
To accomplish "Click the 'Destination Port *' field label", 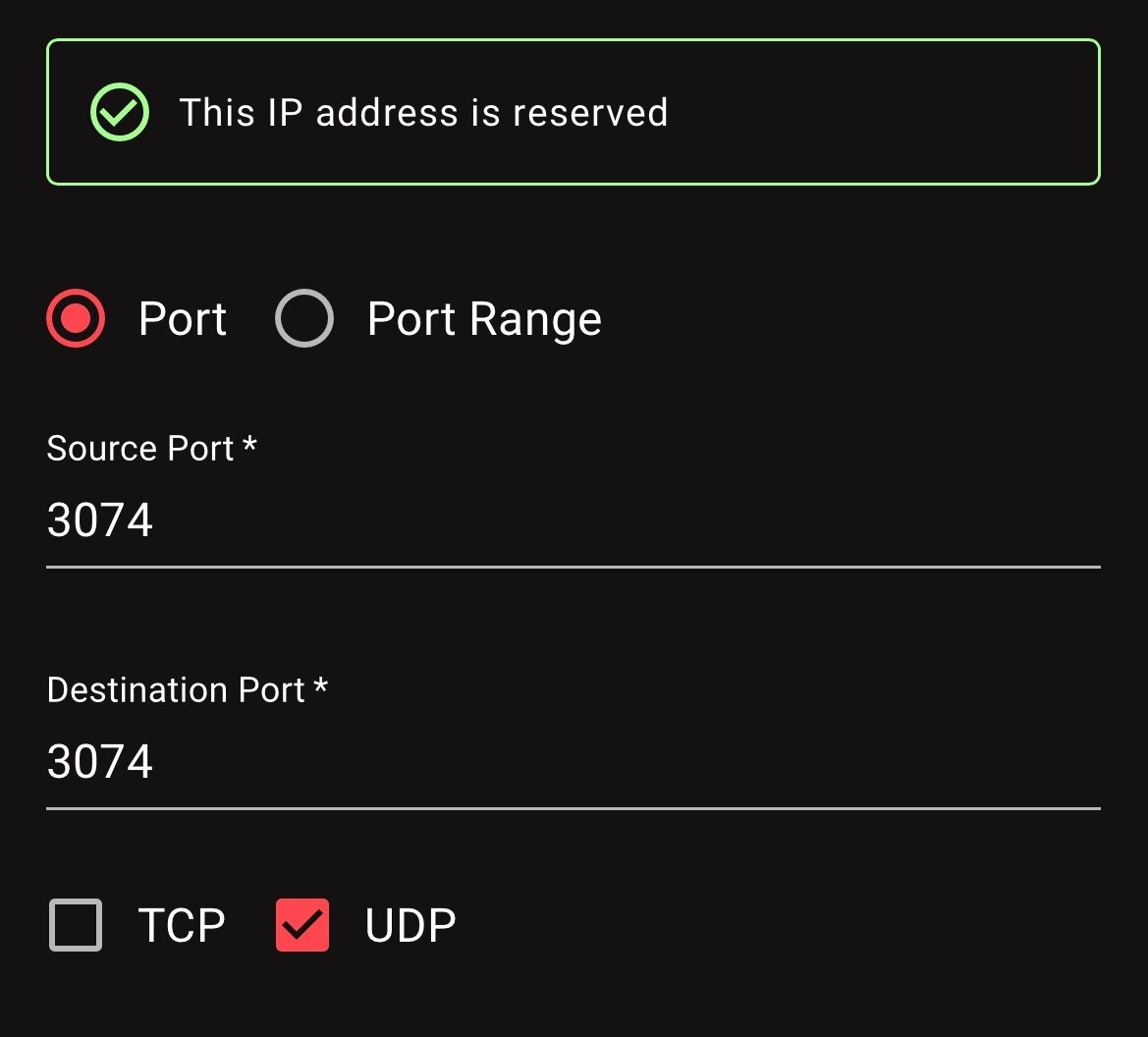I will coord(188,690).
